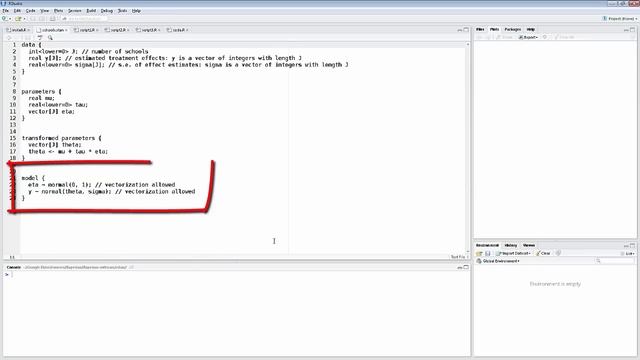
Task: Minimize the source editor pane
Action: click(x=460, y=30)
